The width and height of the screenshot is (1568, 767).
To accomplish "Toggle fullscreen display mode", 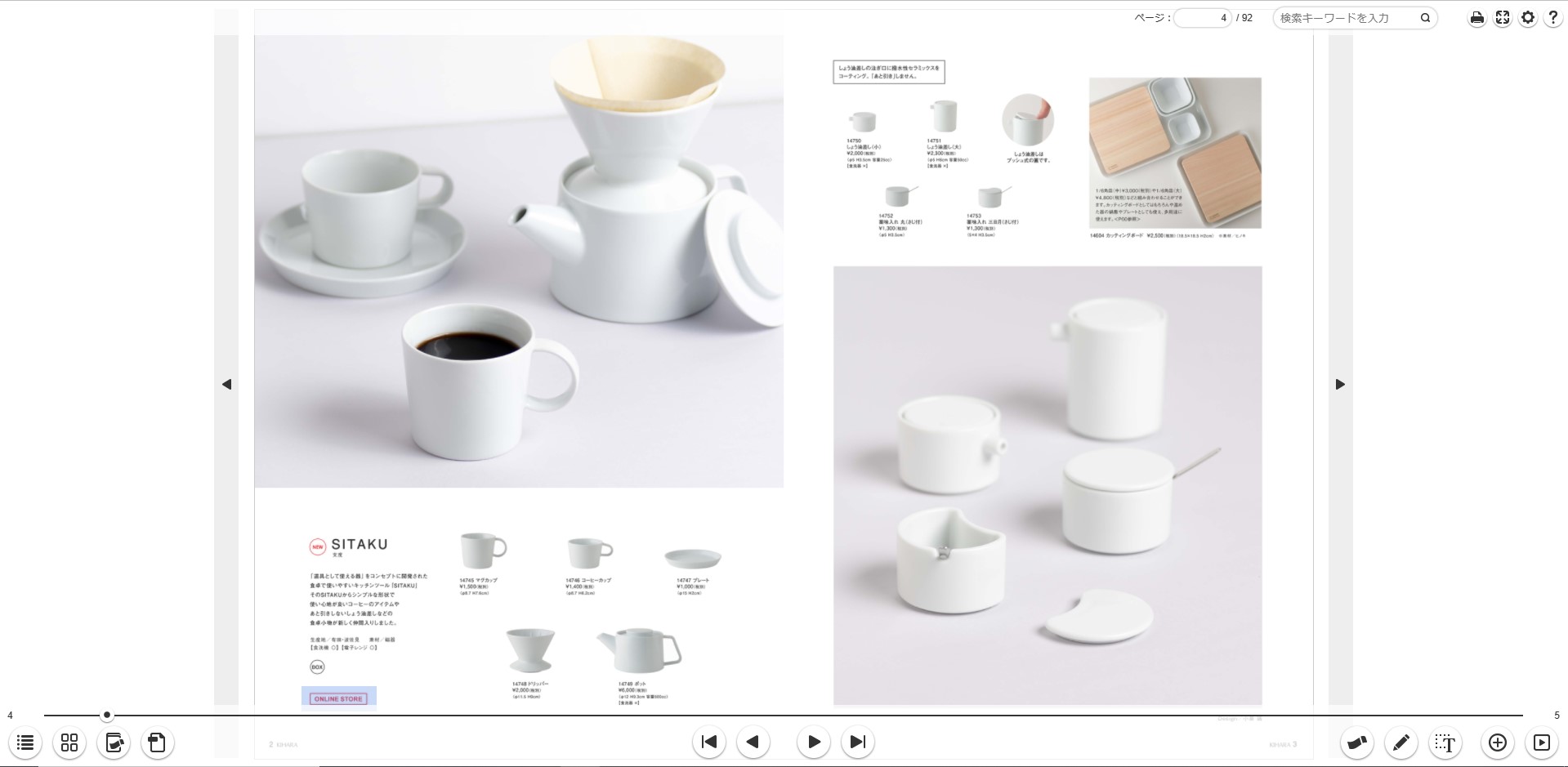I will coord(1502,18).
